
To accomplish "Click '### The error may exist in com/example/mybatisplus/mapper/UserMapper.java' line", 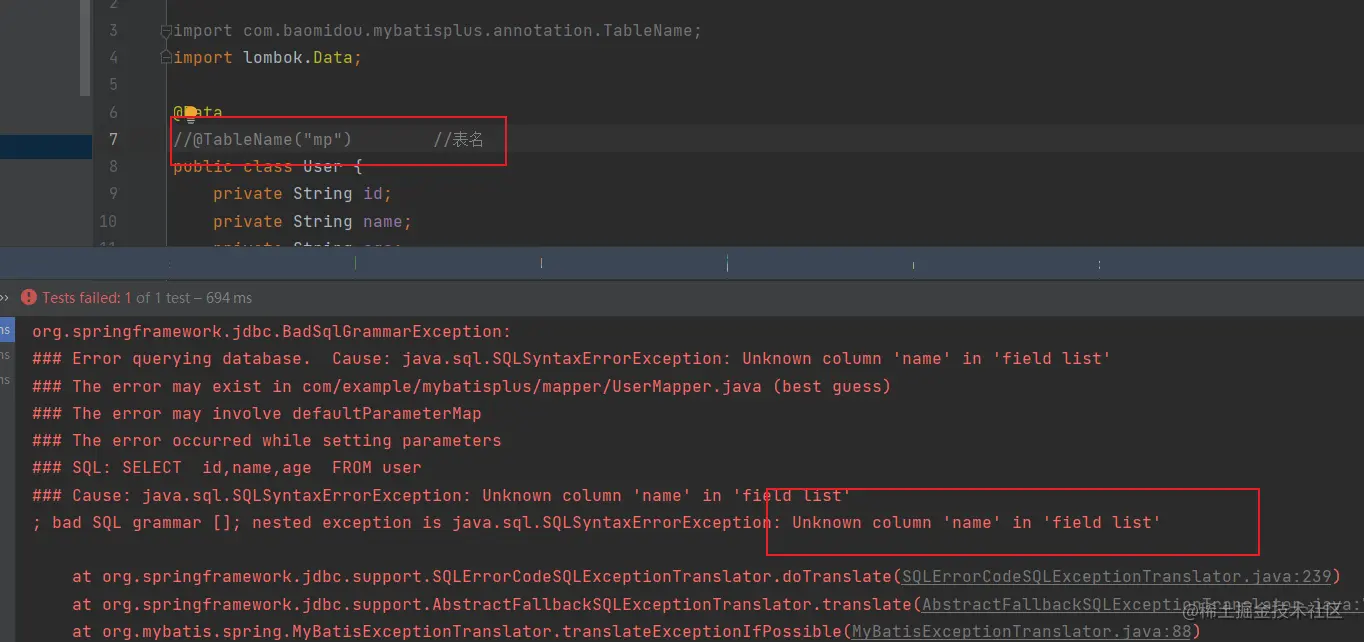I will (461, 386).
